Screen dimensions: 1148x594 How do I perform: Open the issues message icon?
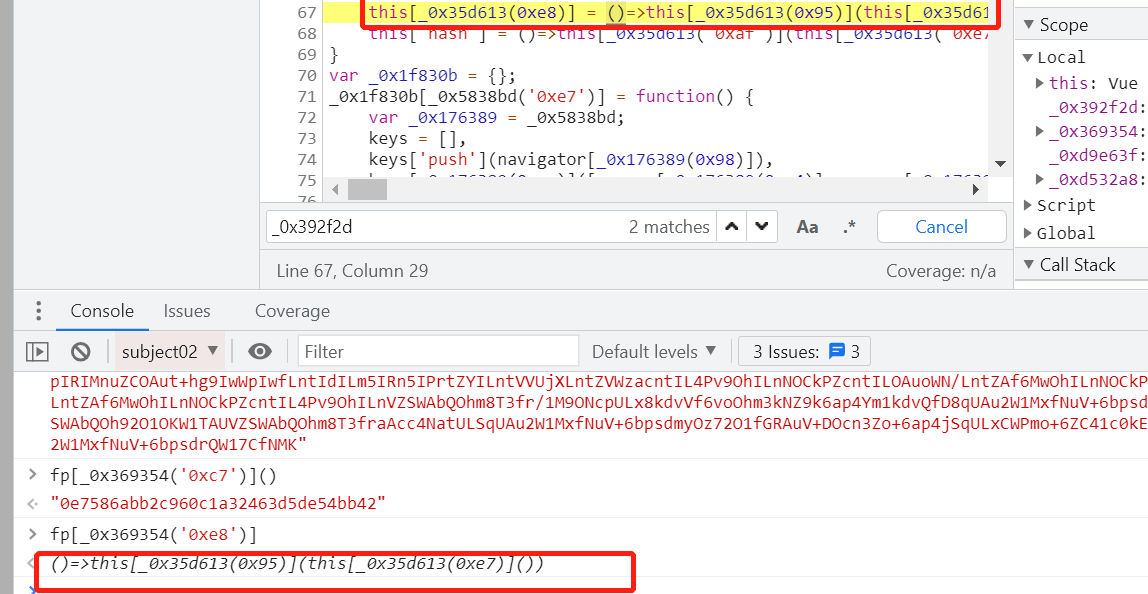(x=836, y=351)
